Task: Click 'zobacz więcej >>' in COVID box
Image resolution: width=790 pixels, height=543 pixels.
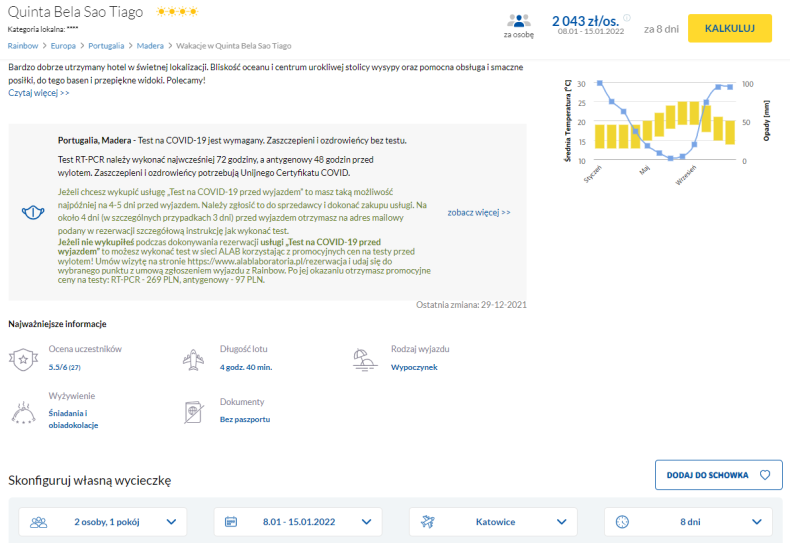Action: coord(479,213)
